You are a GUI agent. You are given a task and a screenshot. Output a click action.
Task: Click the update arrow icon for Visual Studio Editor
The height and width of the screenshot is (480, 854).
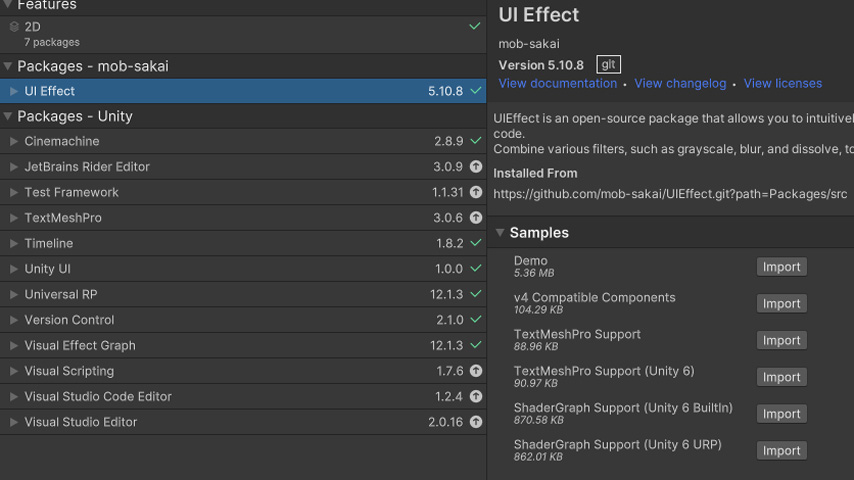click(476, 422)
